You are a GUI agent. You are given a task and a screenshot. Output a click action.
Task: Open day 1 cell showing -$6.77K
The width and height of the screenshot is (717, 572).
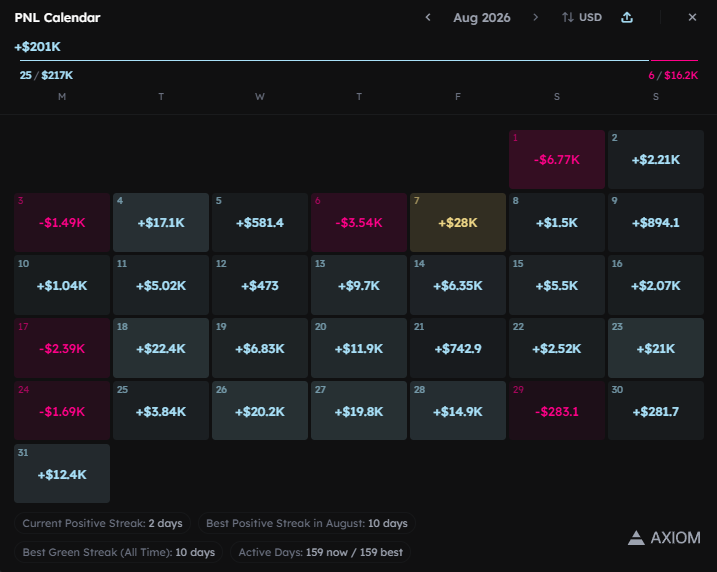click(557, 159)
